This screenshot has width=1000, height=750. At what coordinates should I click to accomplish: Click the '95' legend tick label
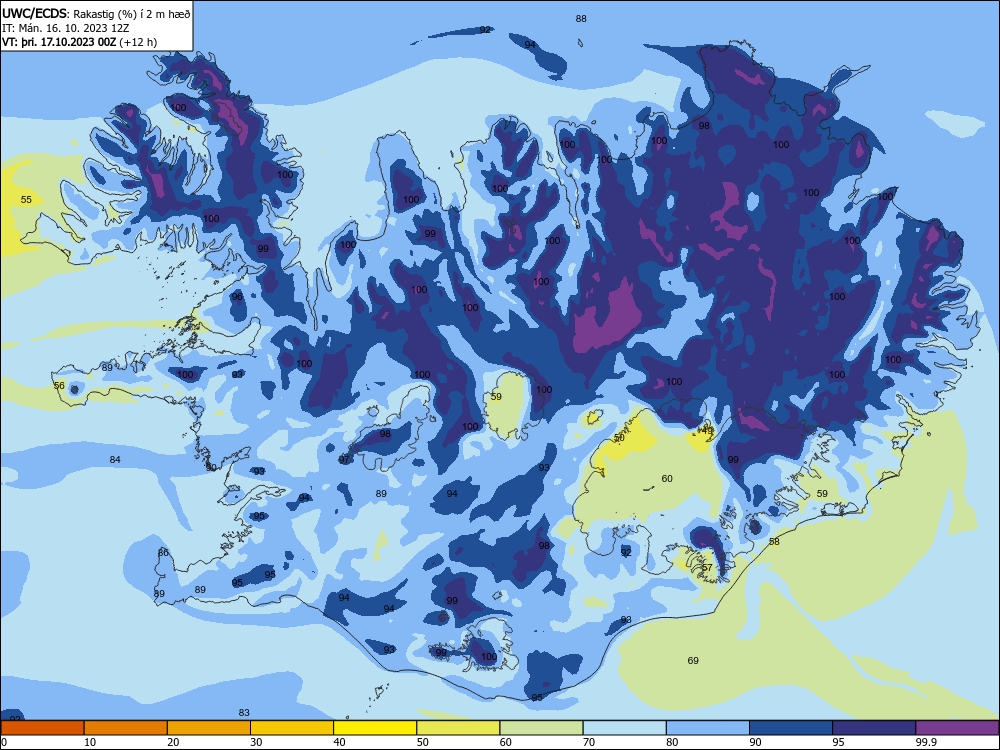tap(838, 742)
